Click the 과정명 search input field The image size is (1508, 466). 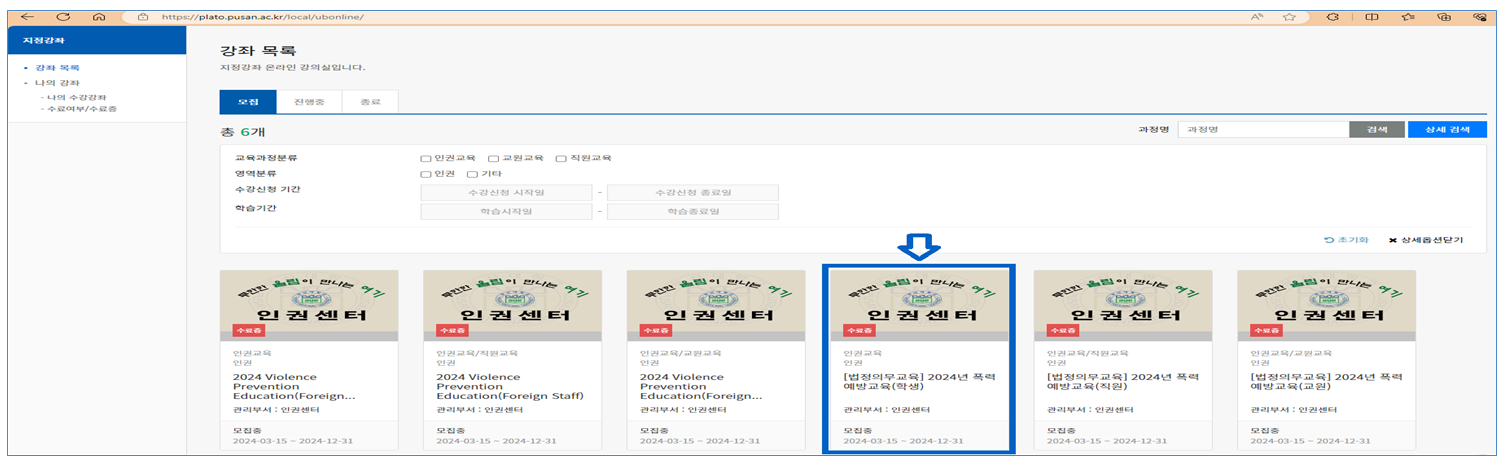tap(1263, 130)
